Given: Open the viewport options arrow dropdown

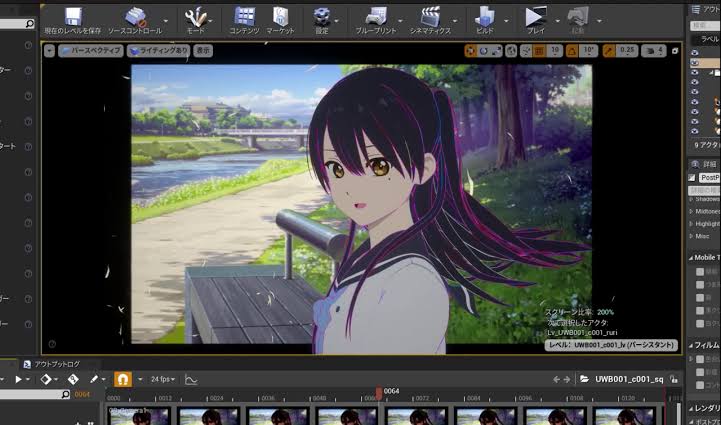Looking at the screenshot, I should pos(50,51).
